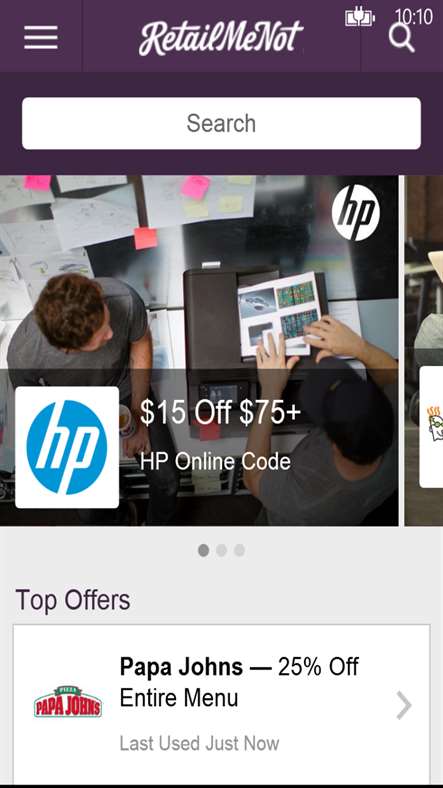
Task: Tap the partially visible next offer logo
Action: click(431, 427)
